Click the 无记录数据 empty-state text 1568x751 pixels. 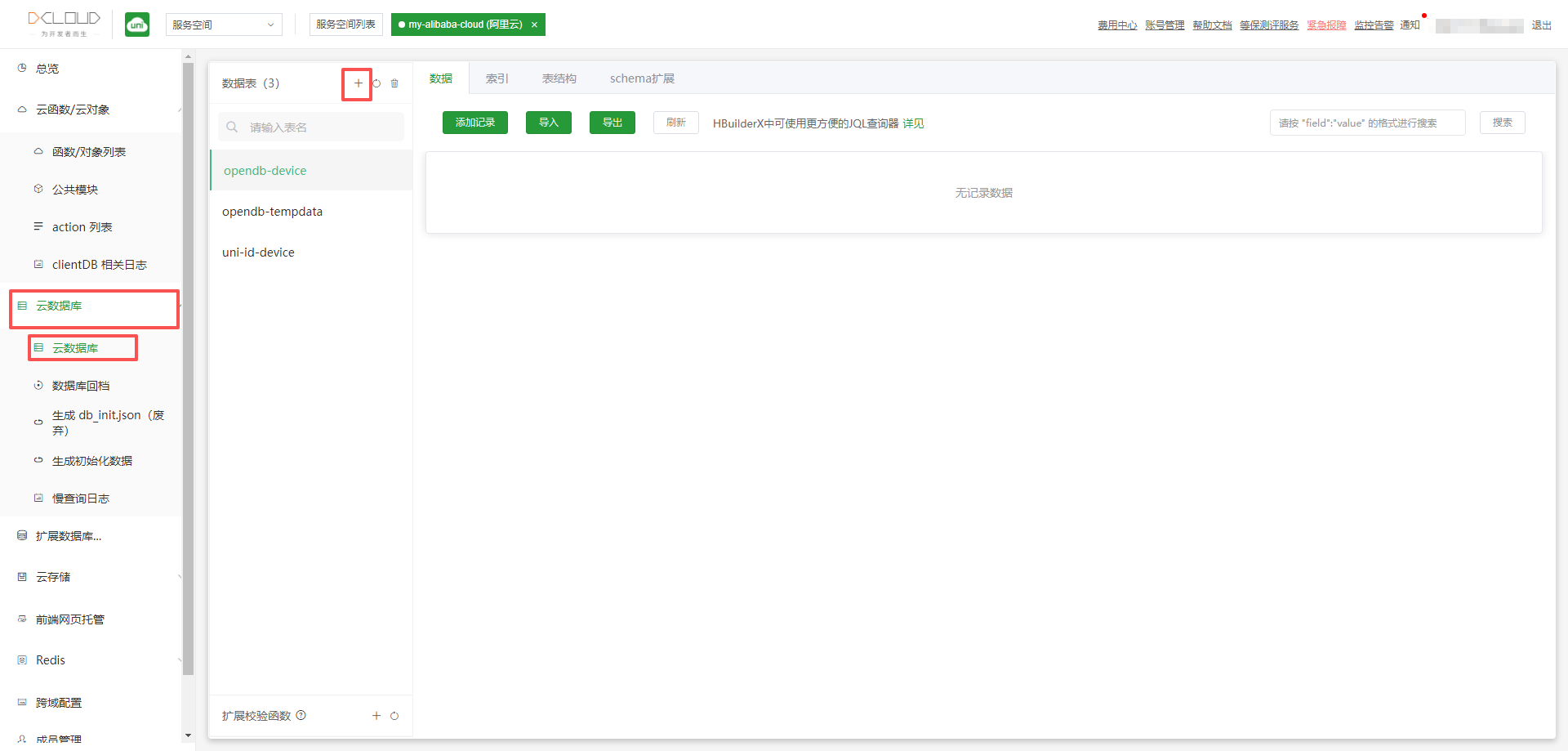coord(984,193)
